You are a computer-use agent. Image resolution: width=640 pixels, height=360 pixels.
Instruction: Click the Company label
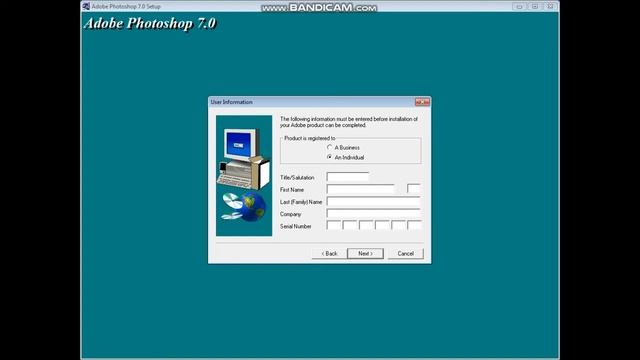coord(290,214)
